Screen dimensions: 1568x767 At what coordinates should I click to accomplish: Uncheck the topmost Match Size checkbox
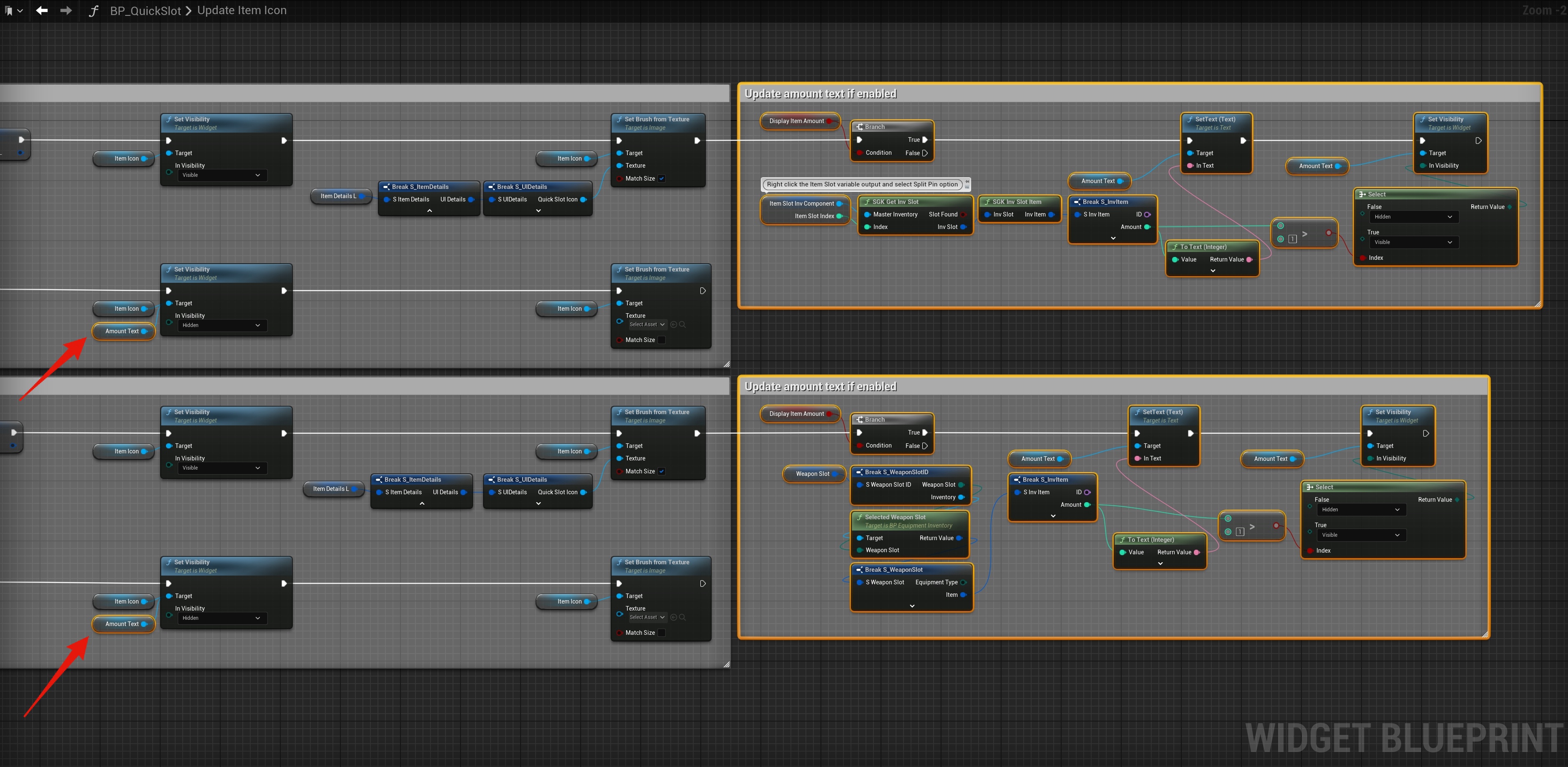(x=662, y=179)
